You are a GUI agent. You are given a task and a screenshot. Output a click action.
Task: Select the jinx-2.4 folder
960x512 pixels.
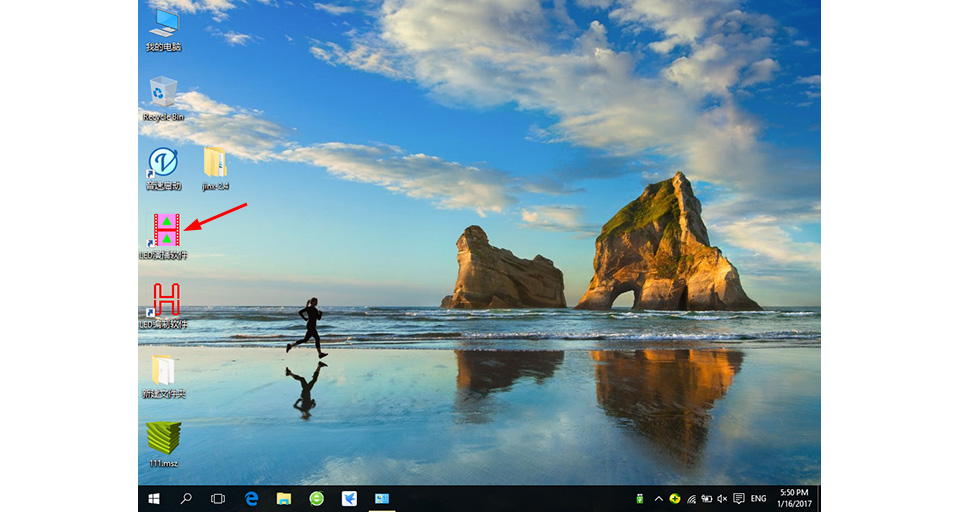pos(215,168)
